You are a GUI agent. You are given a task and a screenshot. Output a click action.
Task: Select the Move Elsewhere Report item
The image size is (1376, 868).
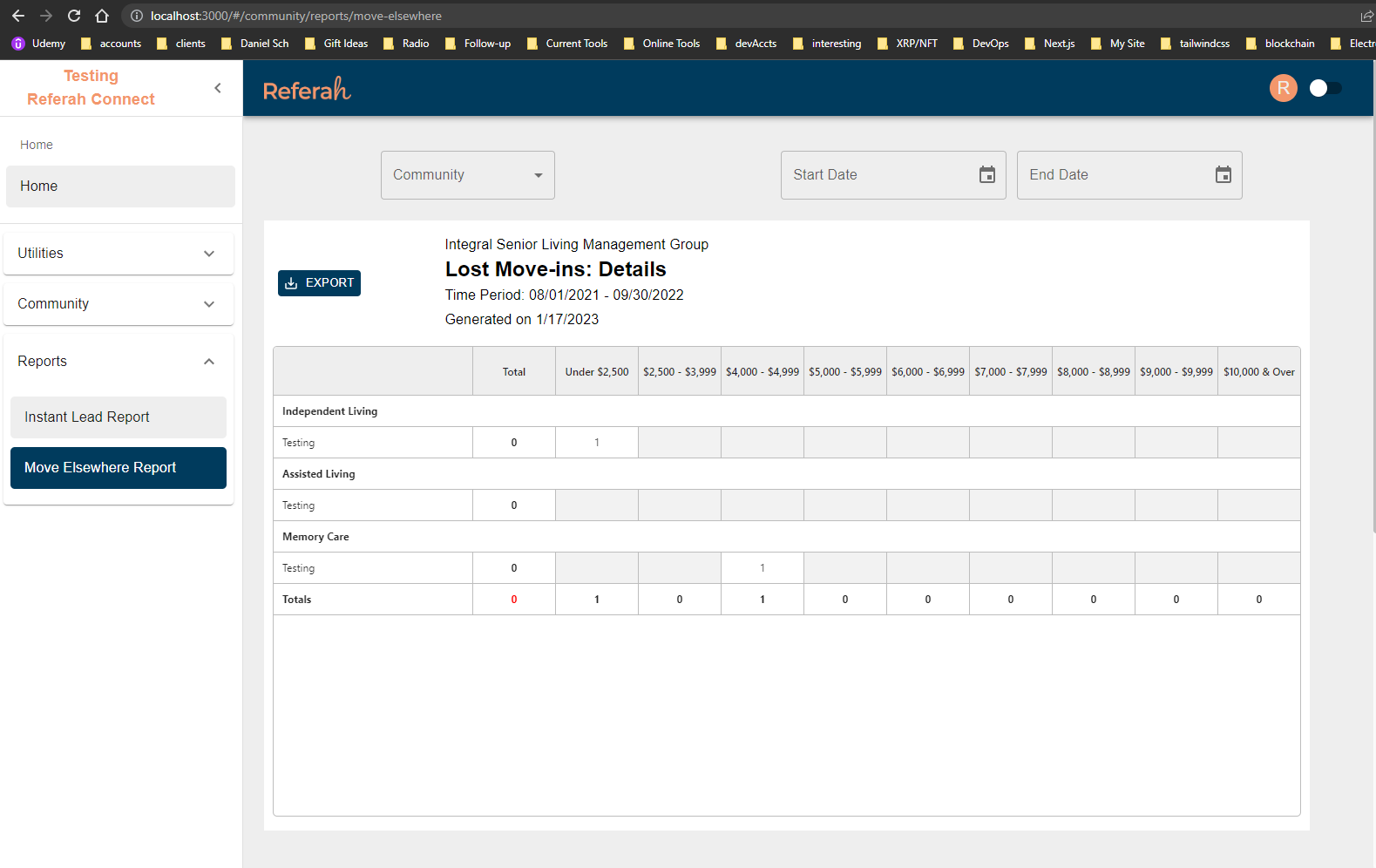pyautogui.click(x=119, y=468)
